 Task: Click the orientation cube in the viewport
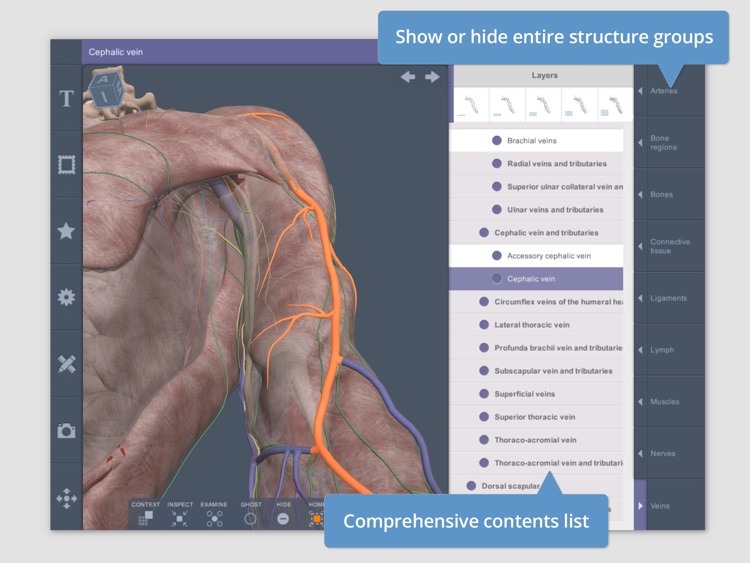[105, 89]
